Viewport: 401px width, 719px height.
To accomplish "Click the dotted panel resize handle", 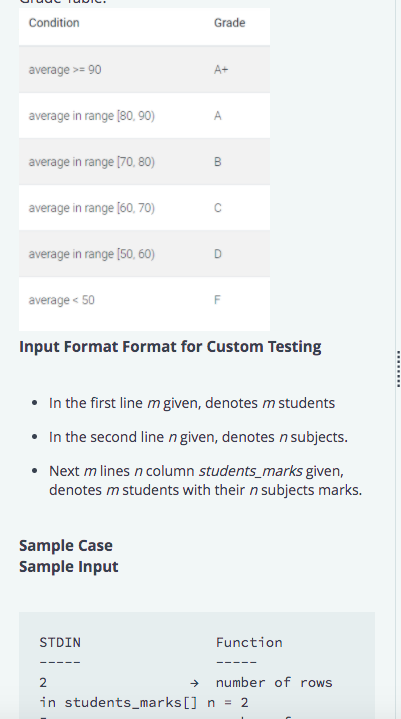I will tap(398, 369).
